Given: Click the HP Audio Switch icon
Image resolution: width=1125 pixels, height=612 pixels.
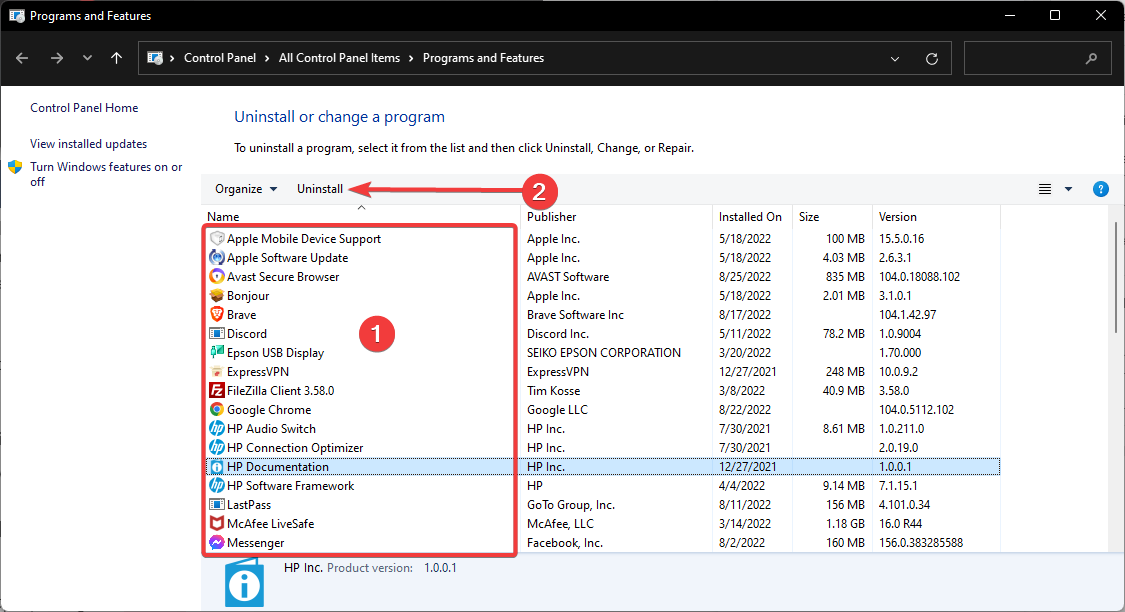Looking at the screenshot, I should [217, 428].
